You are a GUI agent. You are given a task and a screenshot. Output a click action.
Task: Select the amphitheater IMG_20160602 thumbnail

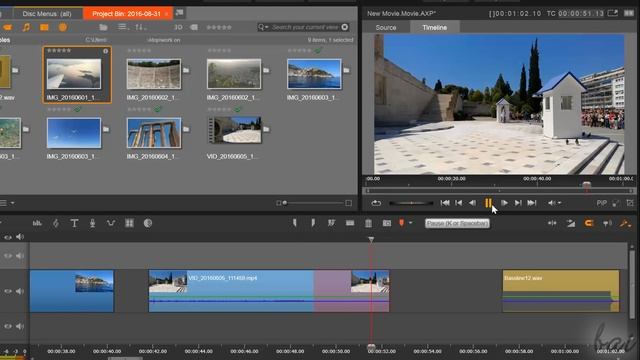point(153,74)
